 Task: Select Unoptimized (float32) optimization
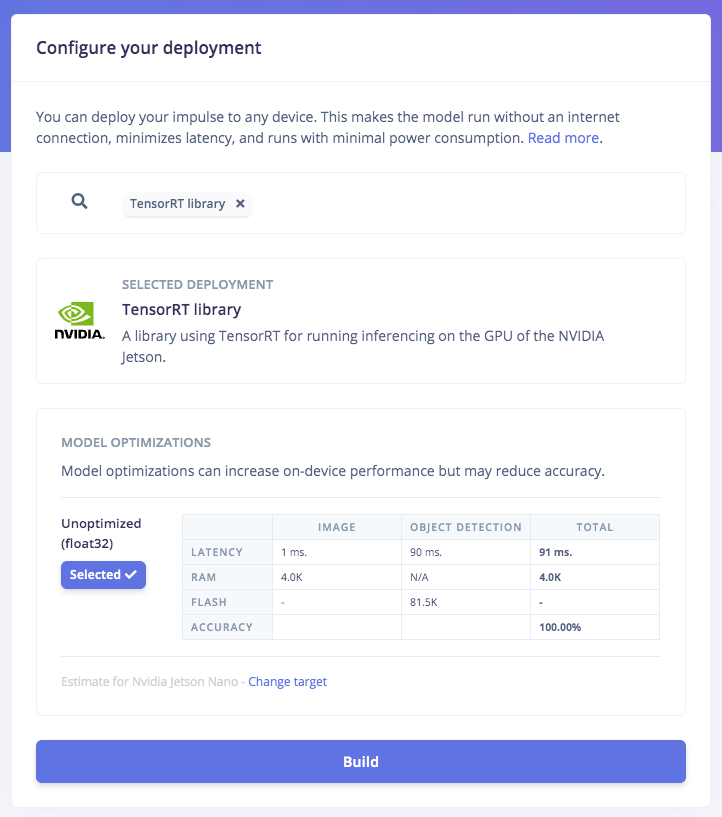pyautogui.click(x=103, y=575)
